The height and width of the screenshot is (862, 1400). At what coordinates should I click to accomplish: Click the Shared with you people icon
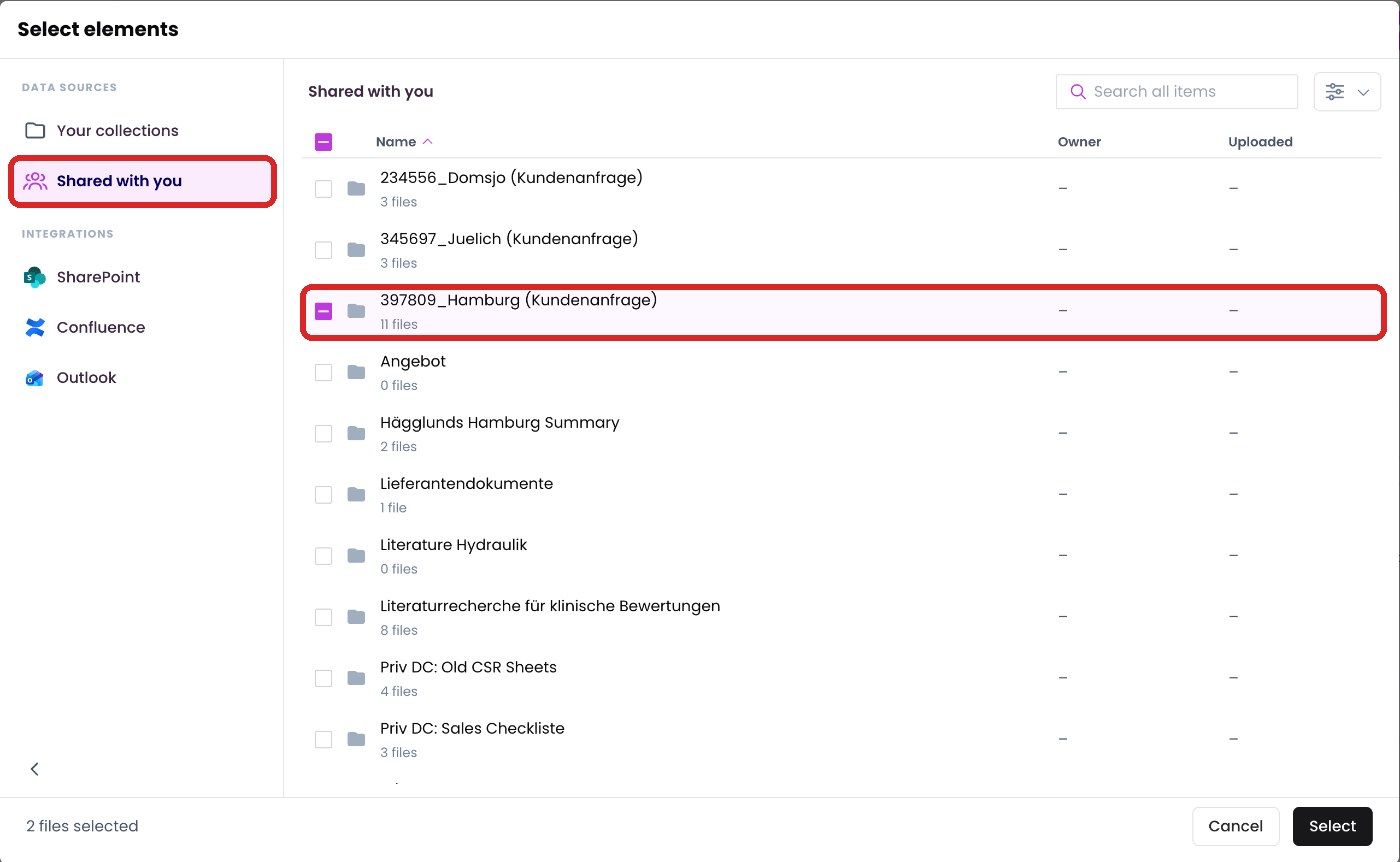[x=35, y=181]
